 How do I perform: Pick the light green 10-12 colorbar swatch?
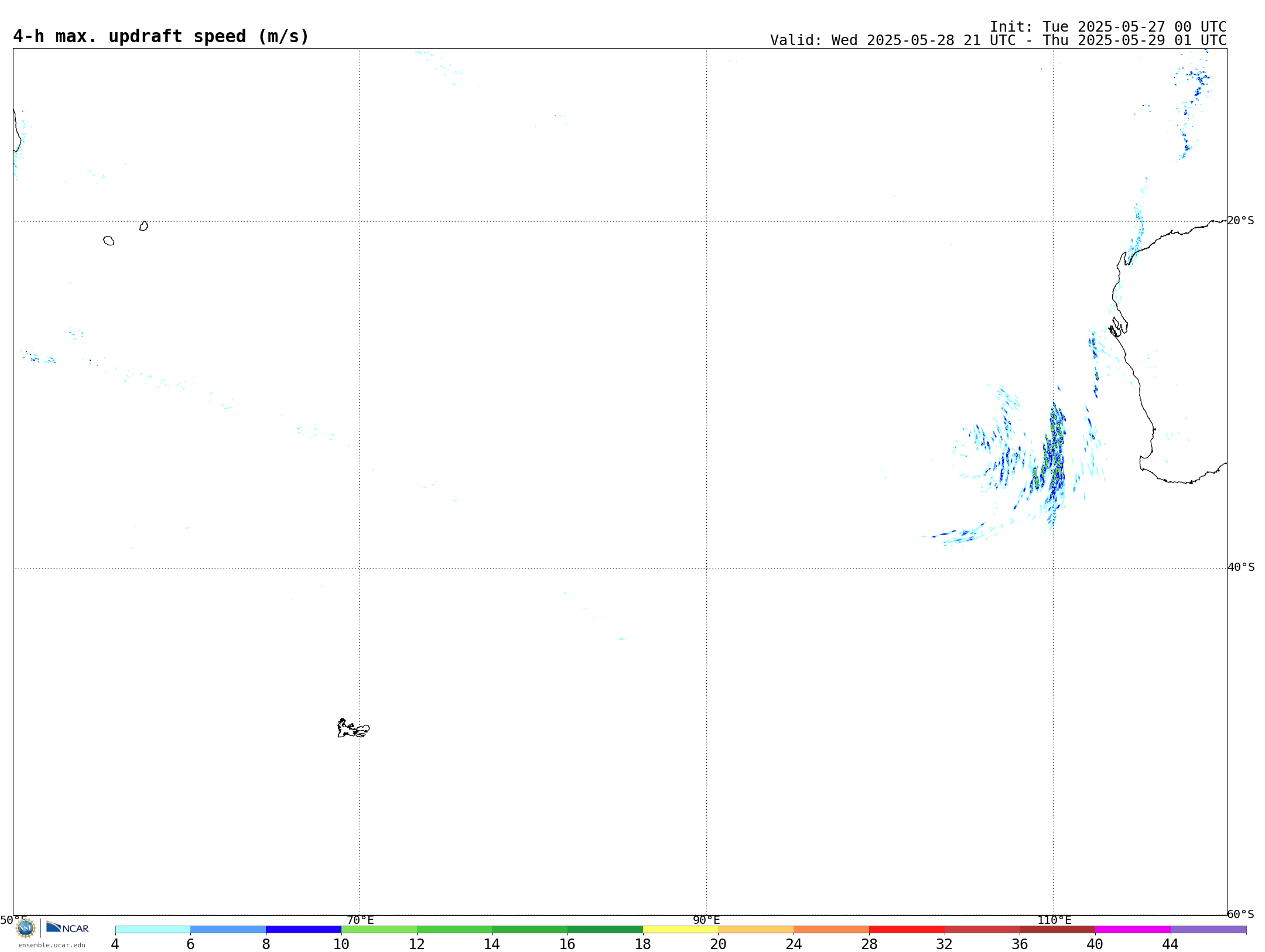click(379, 930)
